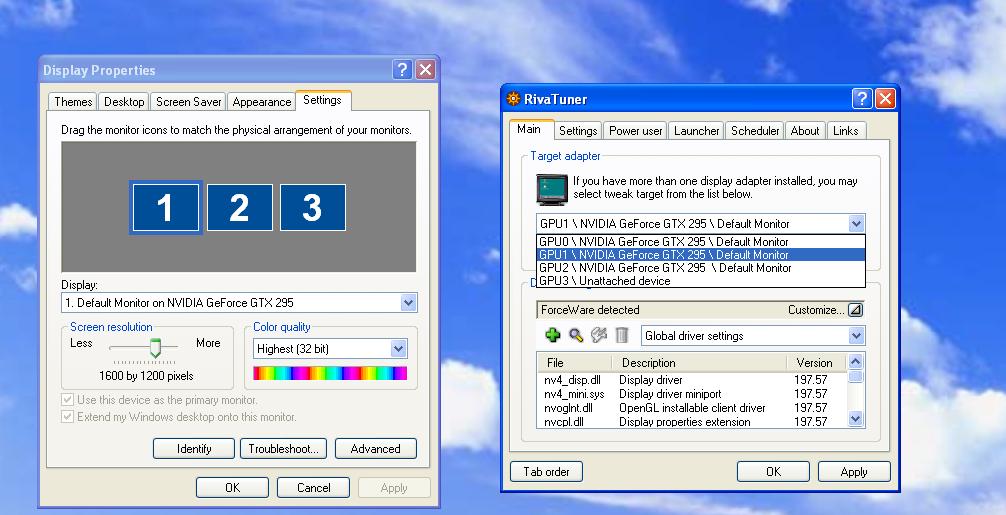This screenshot has width=1006, height=515.
Task: Click RivaTuner gear icon in title bar
Action: pyautogui.click(x=513, y=99)
